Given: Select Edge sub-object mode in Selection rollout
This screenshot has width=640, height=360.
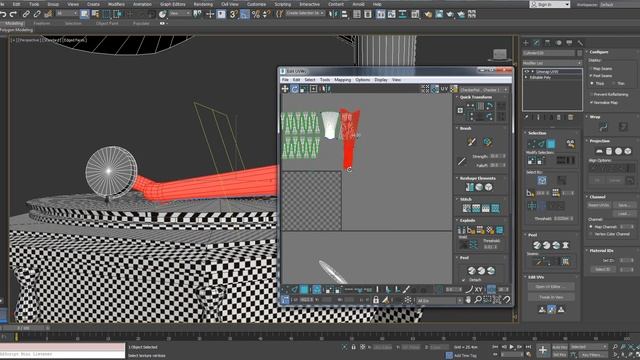Looking at the screenshot, I should coord(541,143).
